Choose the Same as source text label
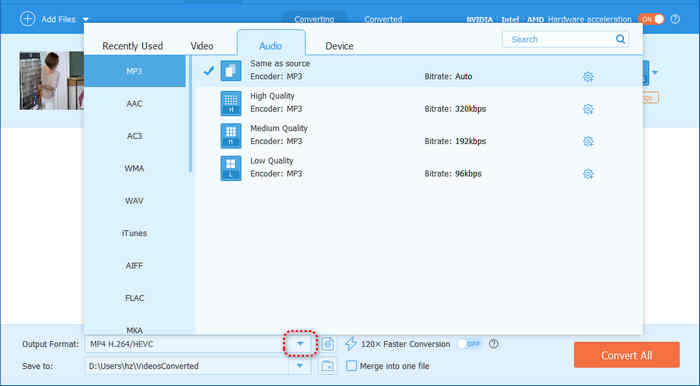The image size is (700, 386). tap(280, 64)
